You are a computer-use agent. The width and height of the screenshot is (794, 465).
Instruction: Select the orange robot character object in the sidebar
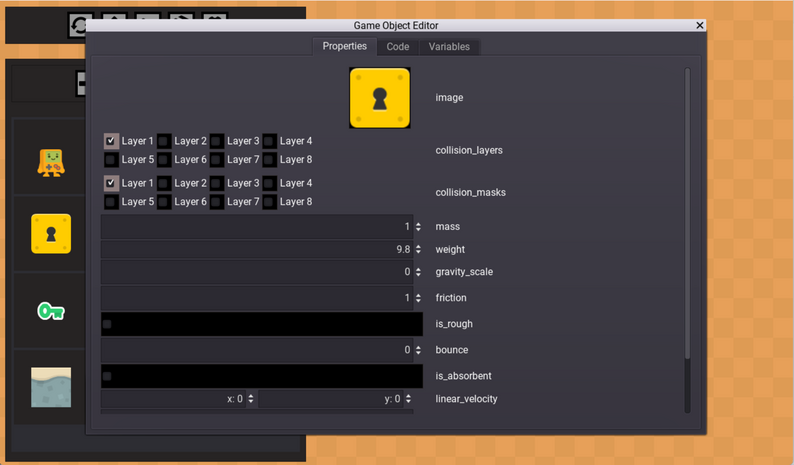(x=51, y=163)
